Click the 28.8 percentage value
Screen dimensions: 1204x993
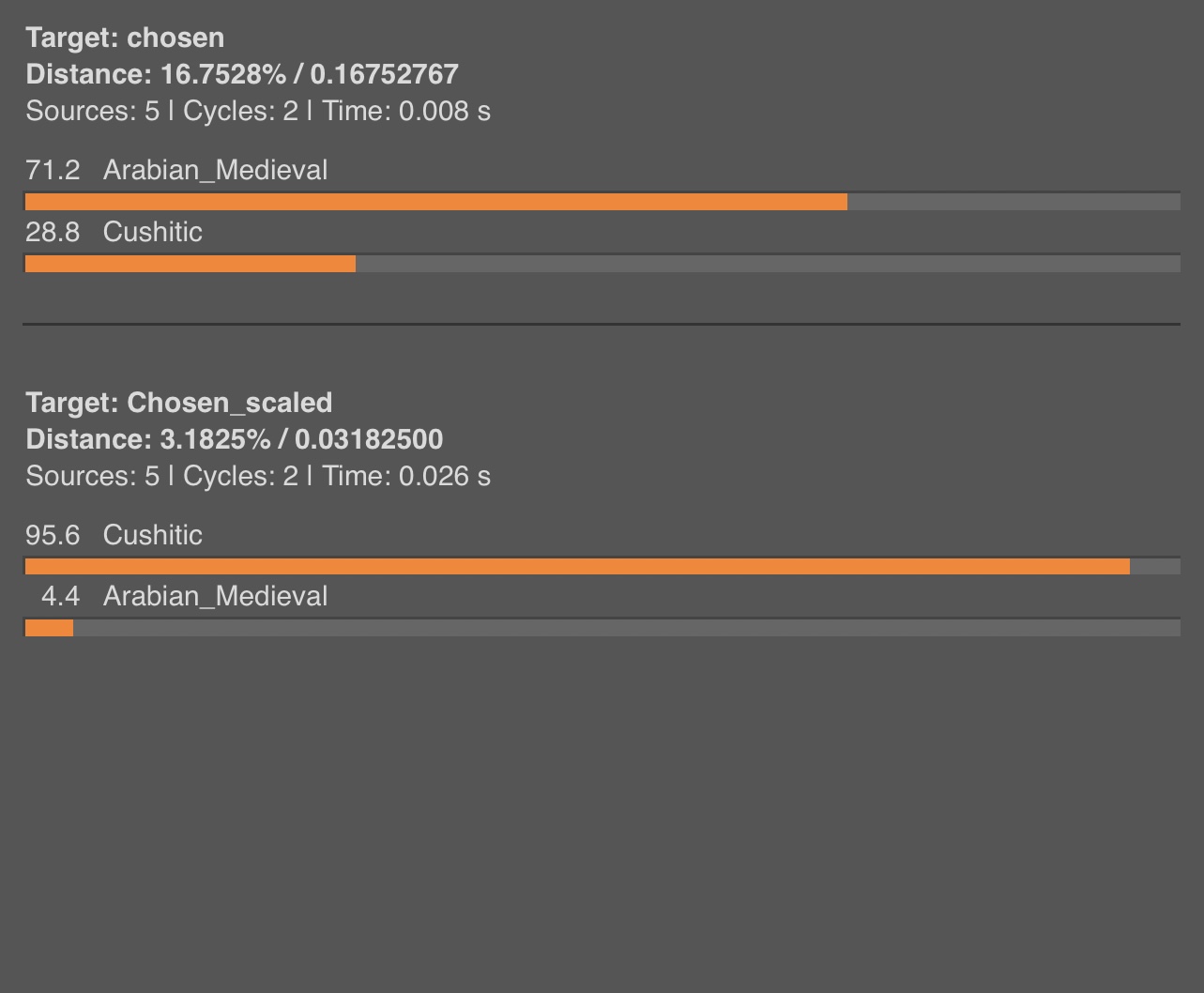(53, 232)
